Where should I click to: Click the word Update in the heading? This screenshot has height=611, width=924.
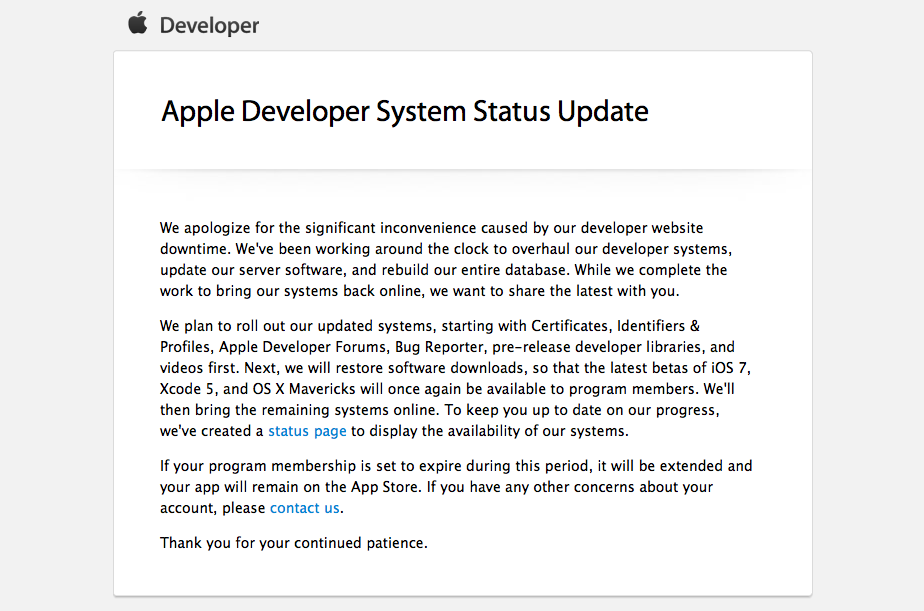pyautogui.click(x=603, y=111)
